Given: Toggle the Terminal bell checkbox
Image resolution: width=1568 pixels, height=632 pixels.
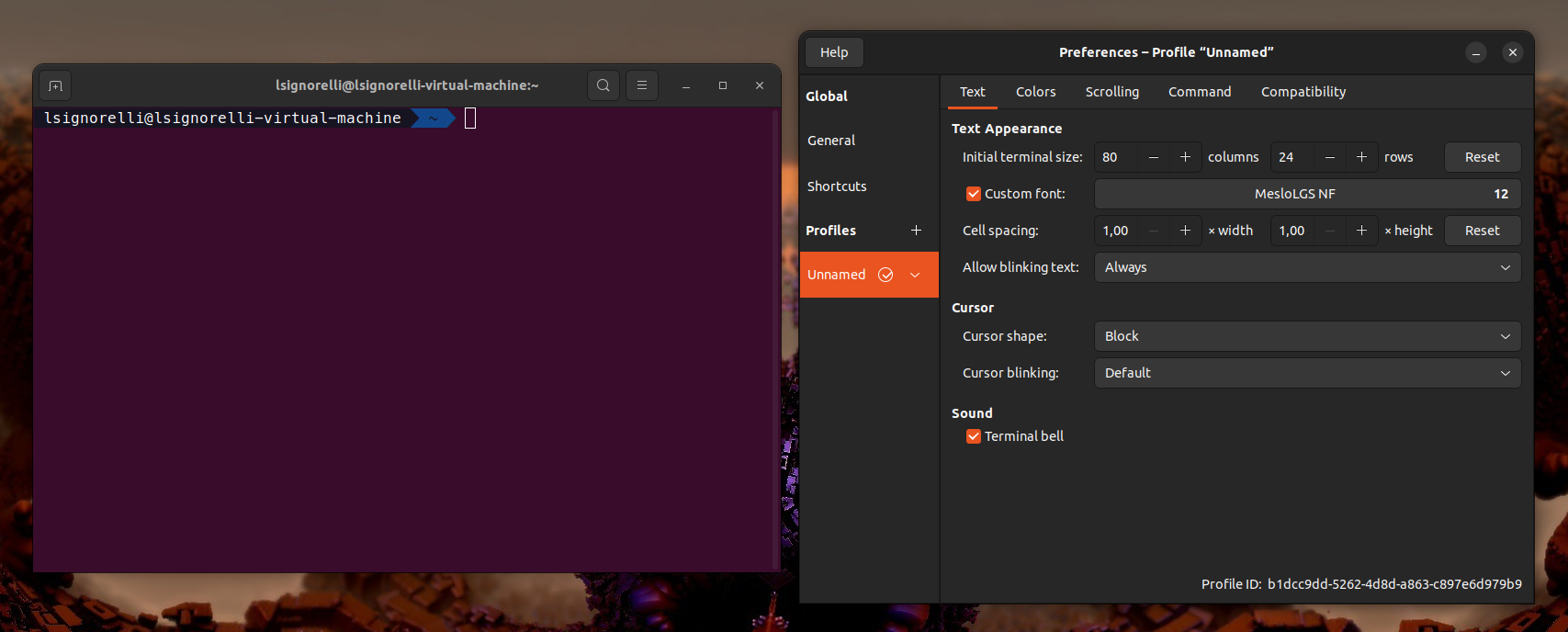Looking at the screenshot, I should [x=974, y=436].
